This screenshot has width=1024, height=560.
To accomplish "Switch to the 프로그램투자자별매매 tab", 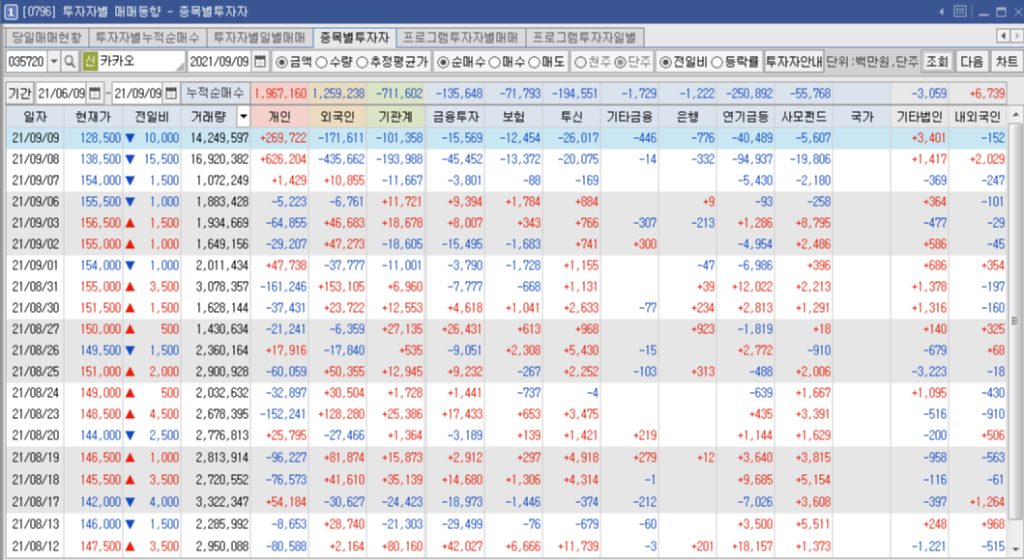I will pyautogui.click(x=460, y=37).
